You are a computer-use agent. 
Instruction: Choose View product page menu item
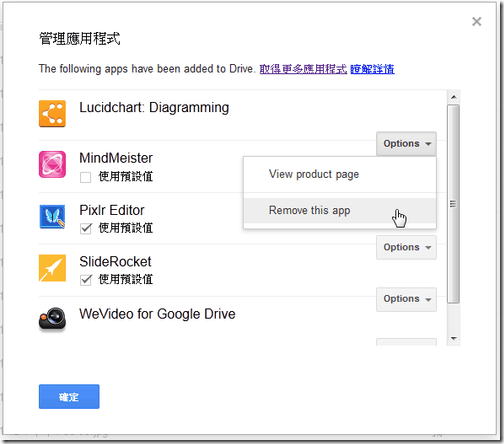pos(340,174)
